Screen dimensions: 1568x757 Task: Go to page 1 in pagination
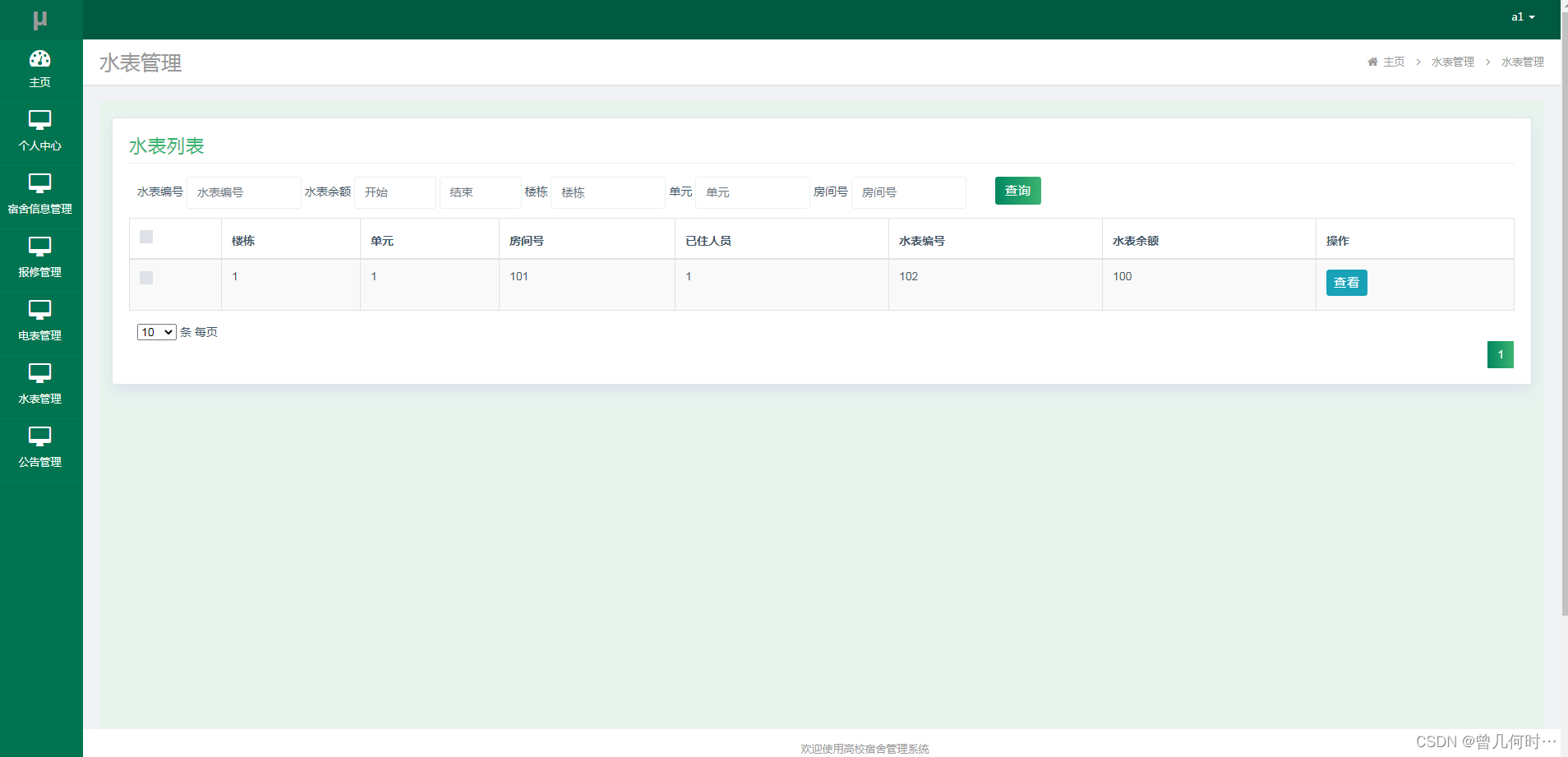[1500, 354]
